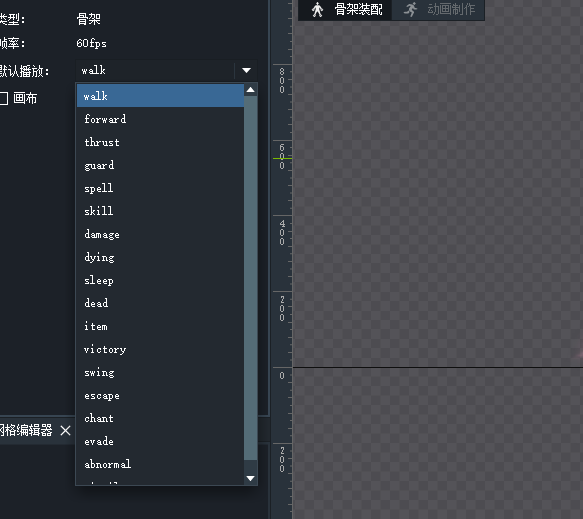Click the walking figure icon on 骨架装配

pyautogui.click(x=317, y=10)
